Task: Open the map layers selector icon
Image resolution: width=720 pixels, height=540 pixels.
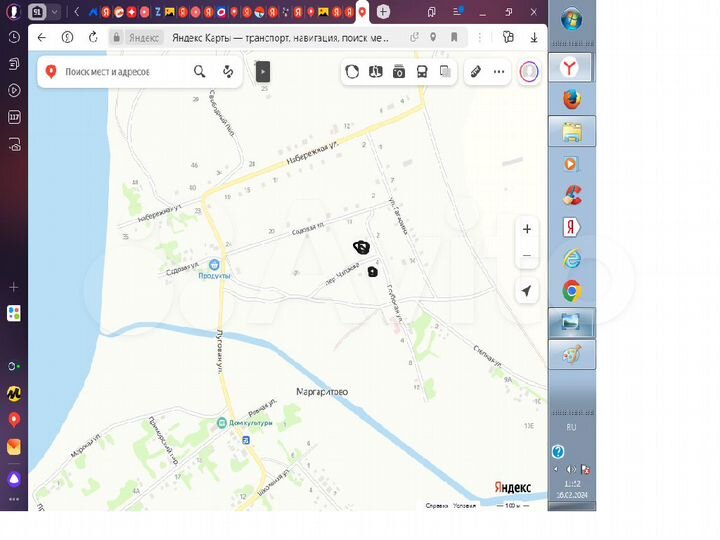Action: point(445,72)
